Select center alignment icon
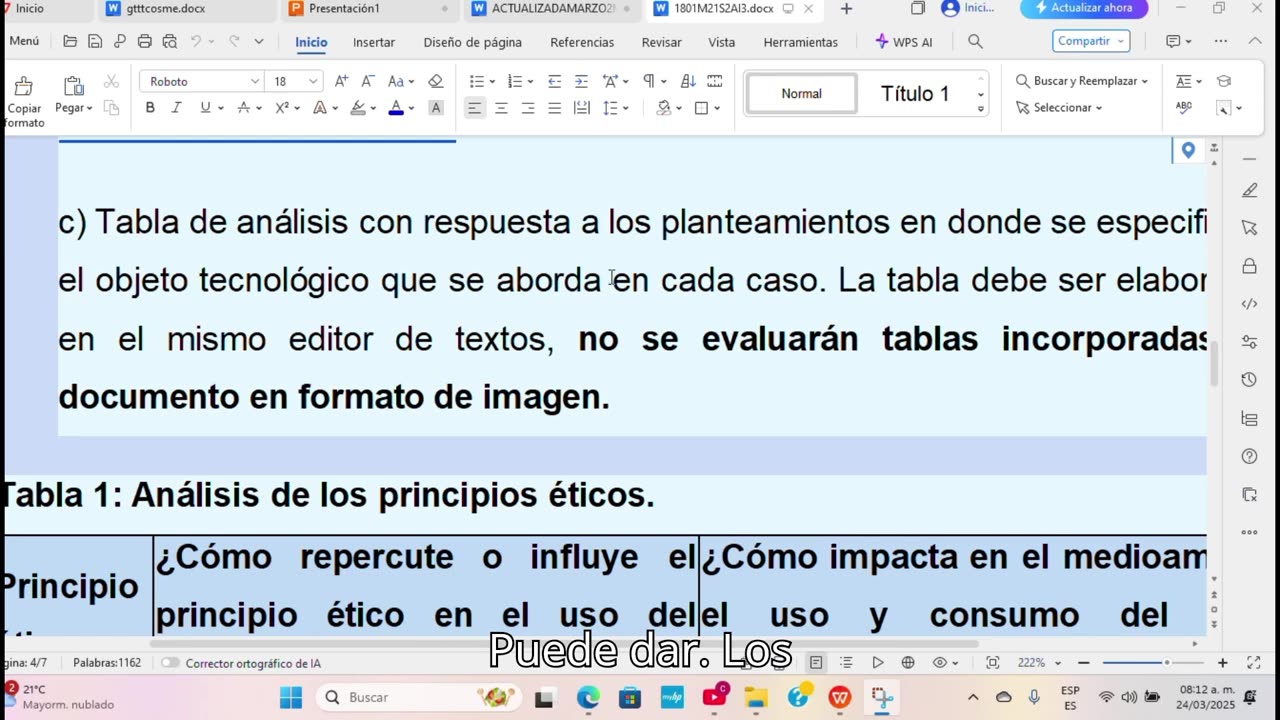Screen dimensions: 1280x720 (x=501, y=108)
